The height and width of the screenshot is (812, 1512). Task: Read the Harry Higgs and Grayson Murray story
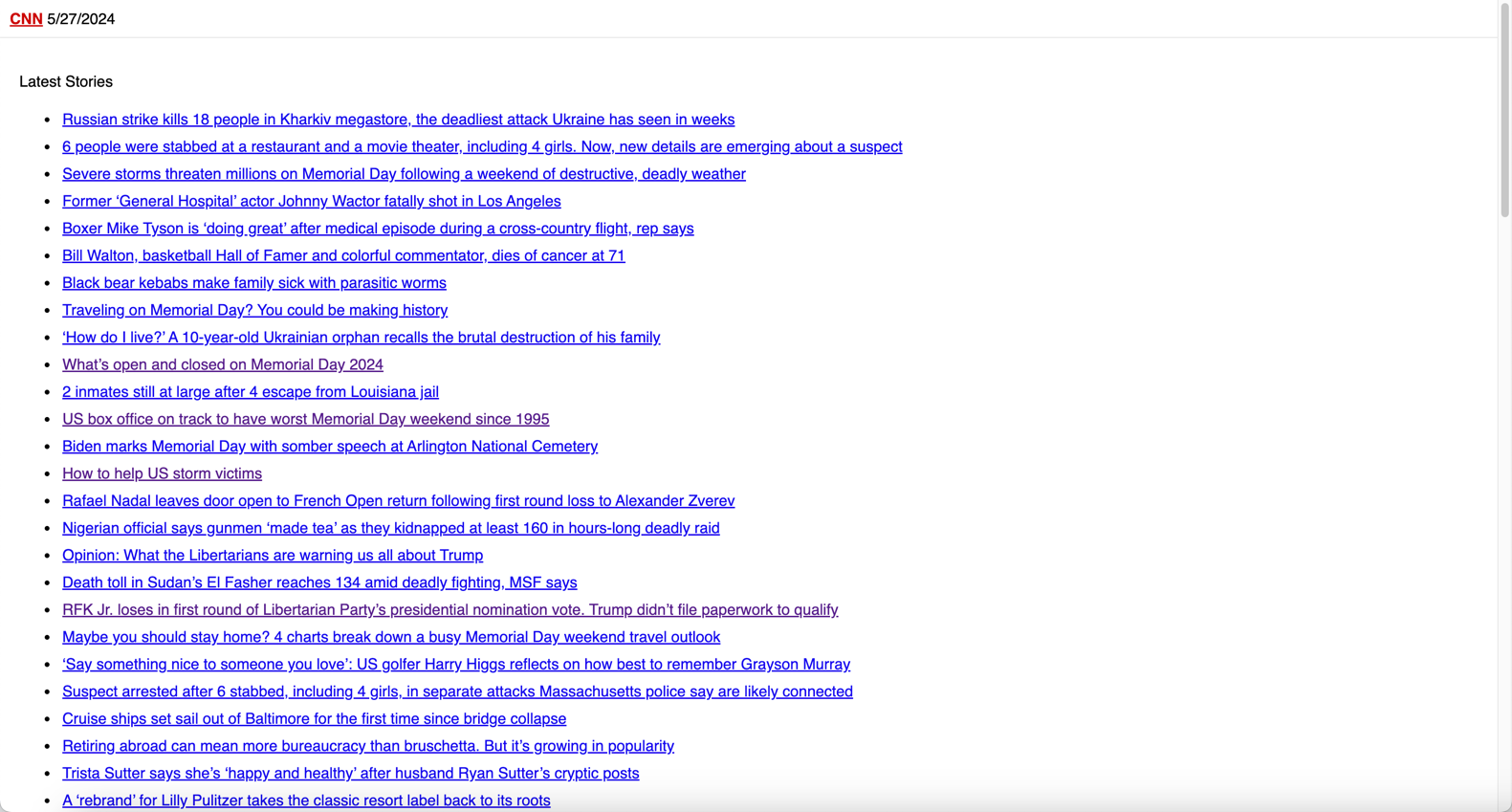pyautogui.click(x=456, y=665)
